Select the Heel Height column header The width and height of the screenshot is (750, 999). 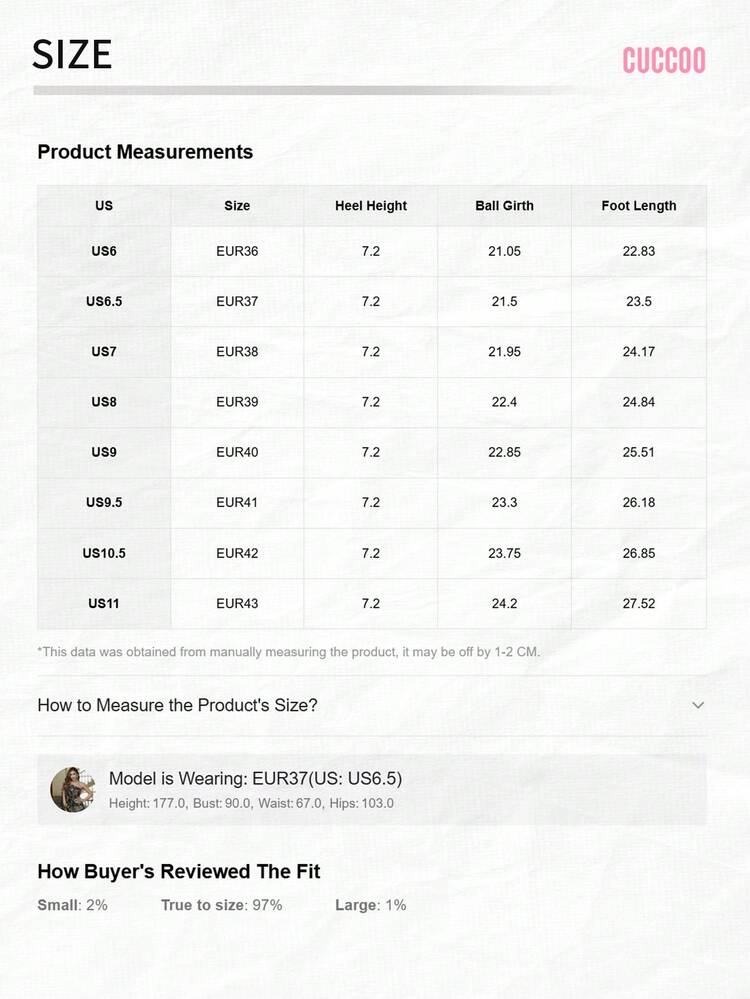pyautogui.click(x=371, y=206)
